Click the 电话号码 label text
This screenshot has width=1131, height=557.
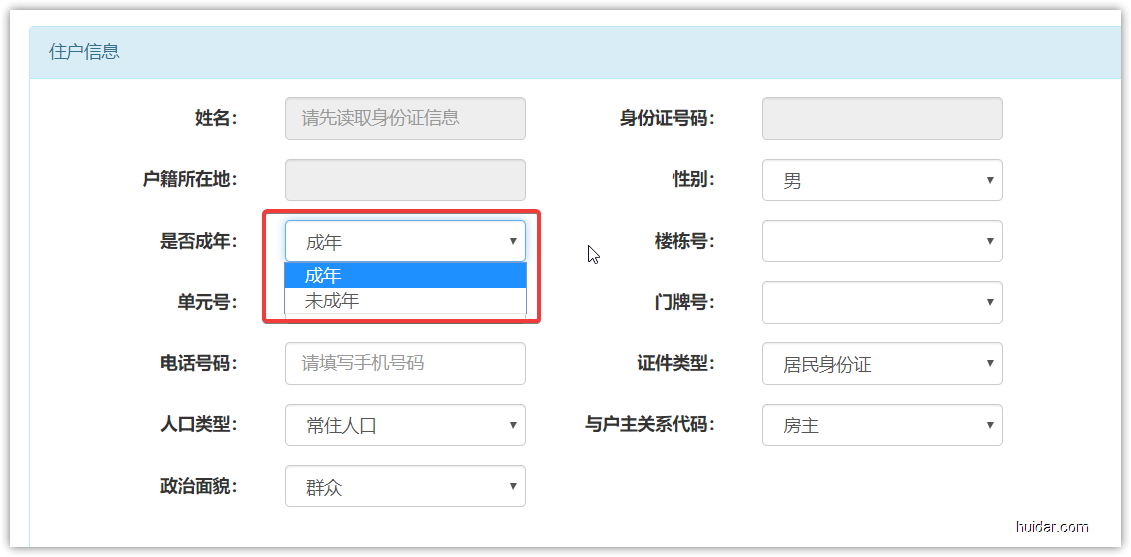pyautogui.click(x=199, y=363)
